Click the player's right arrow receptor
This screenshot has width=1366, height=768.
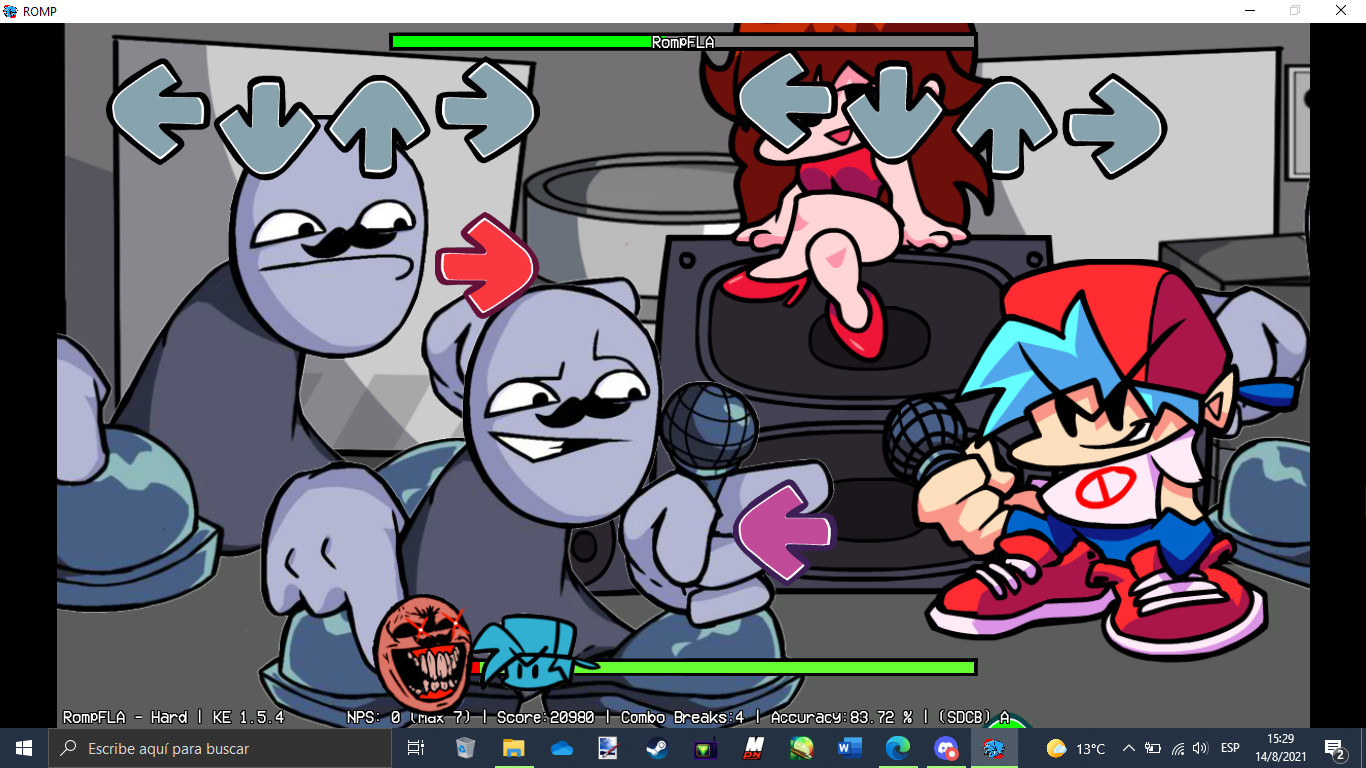[x=1115, y=126]
